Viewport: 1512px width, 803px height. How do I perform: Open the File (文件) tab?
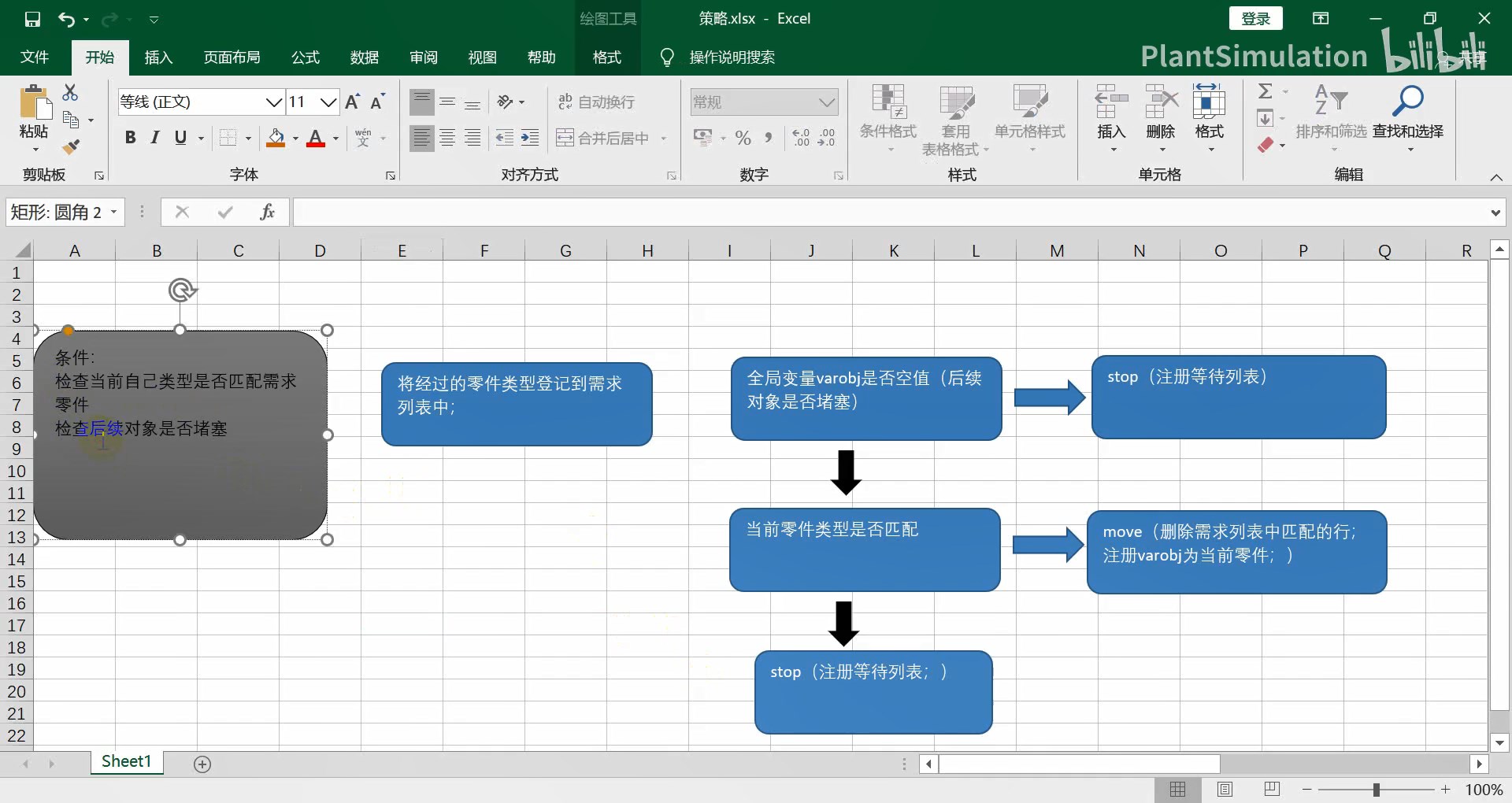point(35,57)
